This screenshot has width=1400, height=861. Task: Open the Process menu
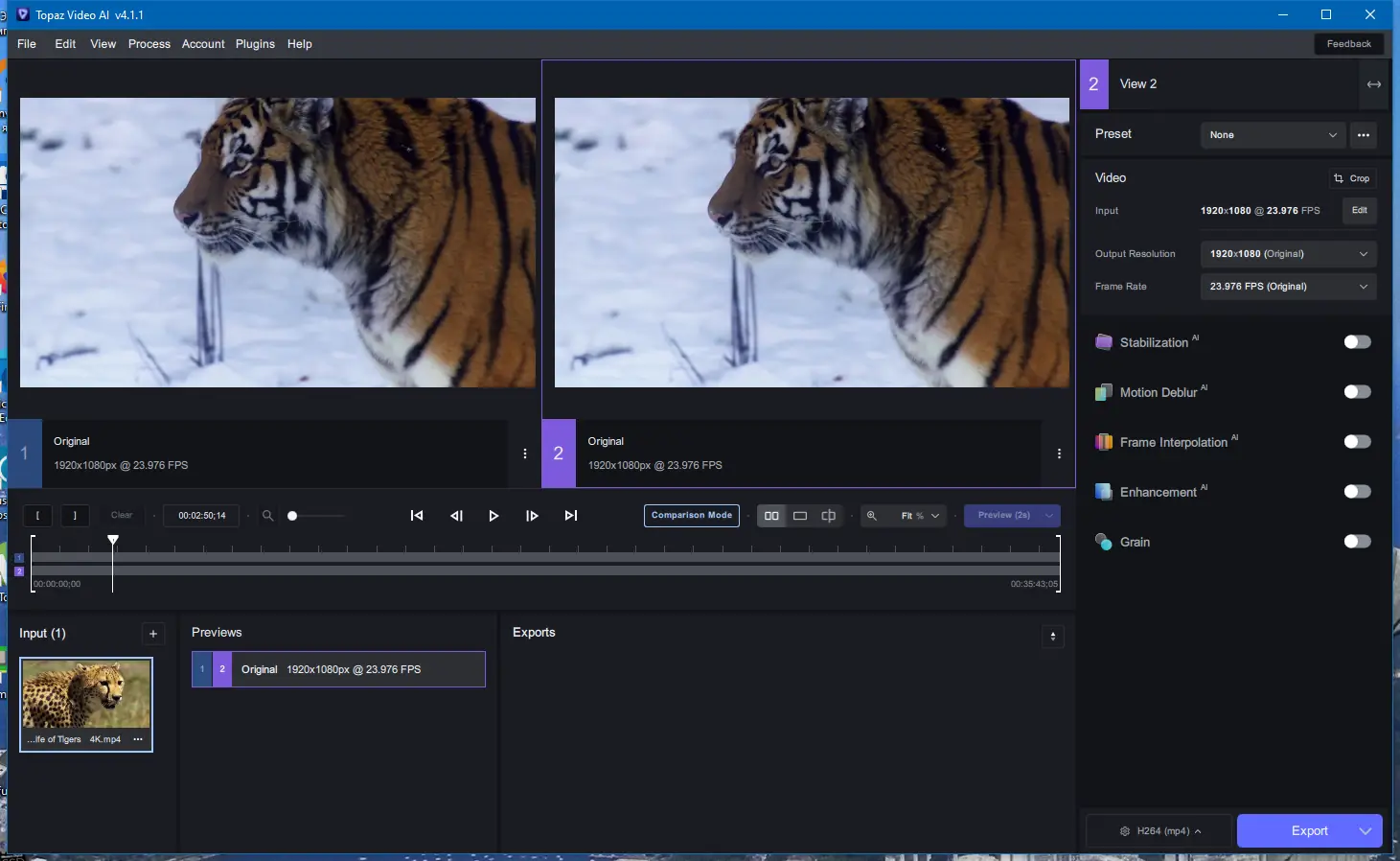pyautogui.click(x=149, y=44)
